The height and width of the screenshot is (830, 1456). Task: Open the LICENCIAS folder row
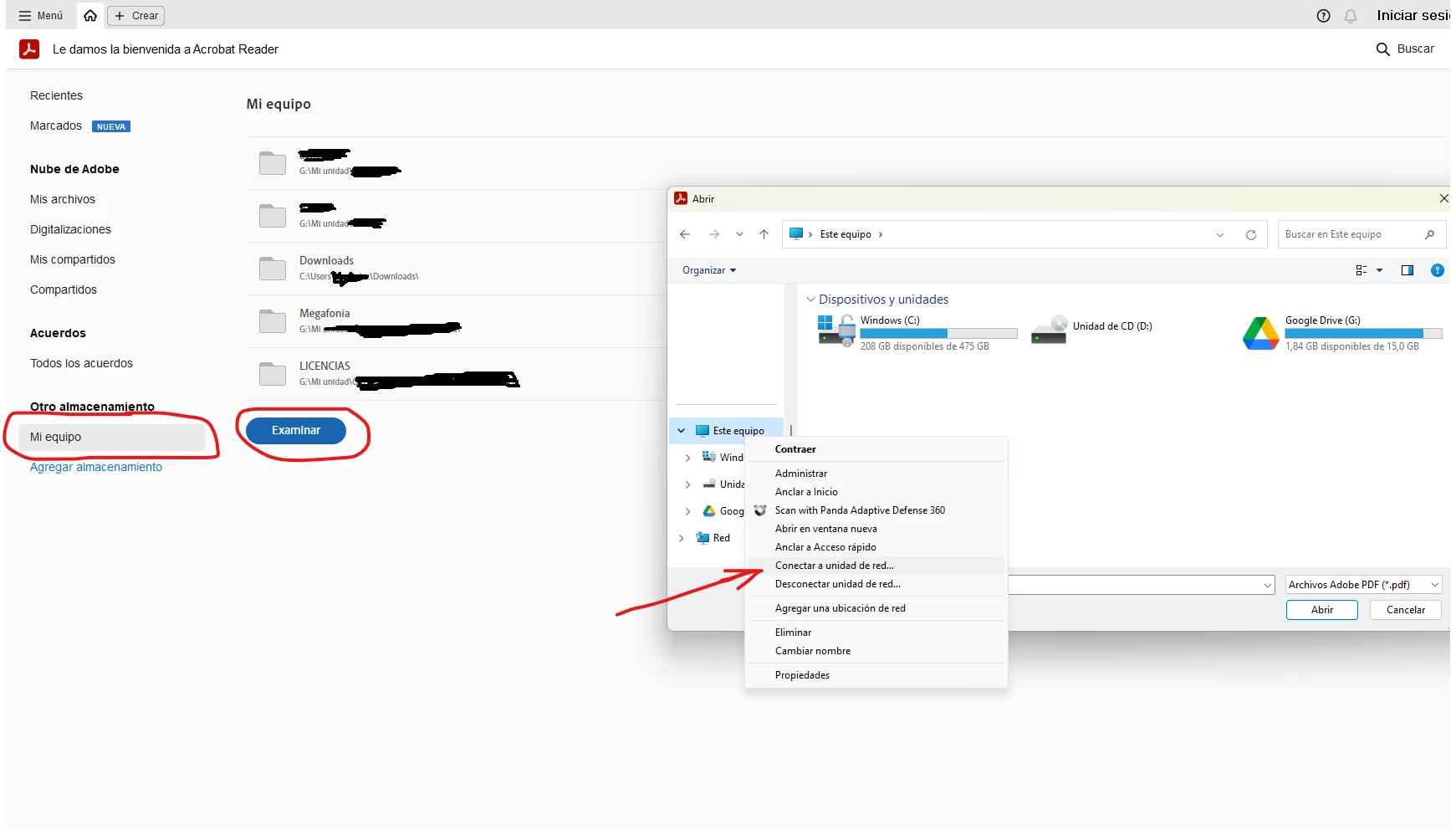456,374
